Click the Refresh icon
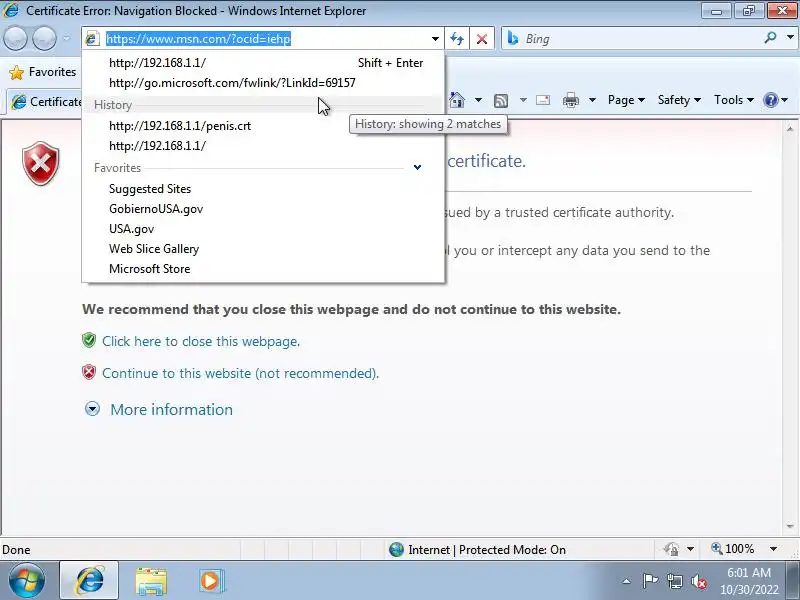Screen dimensions: 800x600 point(457,39)
